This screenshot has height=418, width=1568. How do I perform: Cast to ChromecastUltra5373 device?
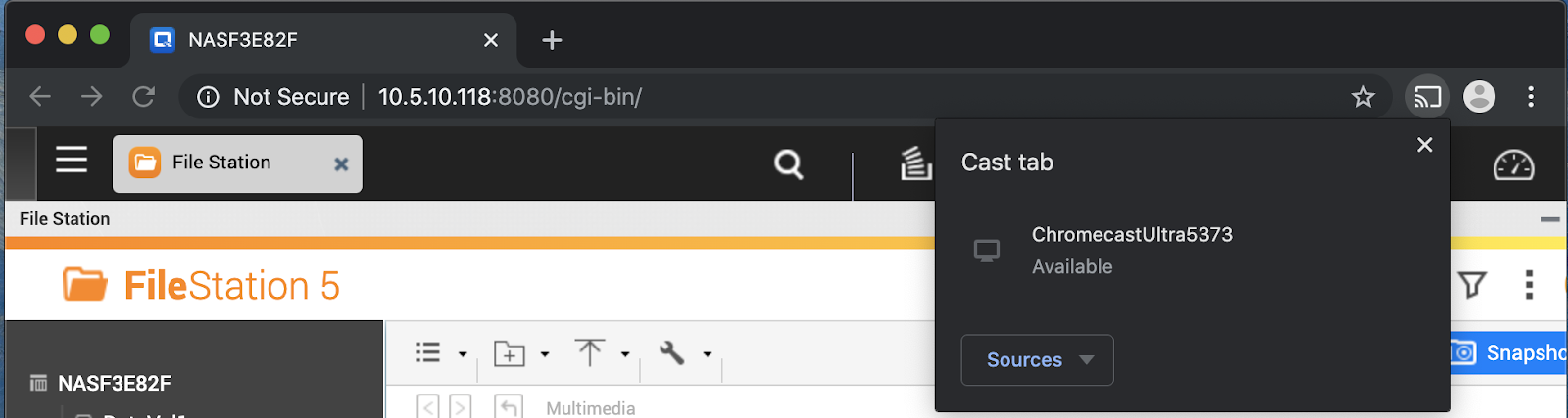pos(1132,250)
